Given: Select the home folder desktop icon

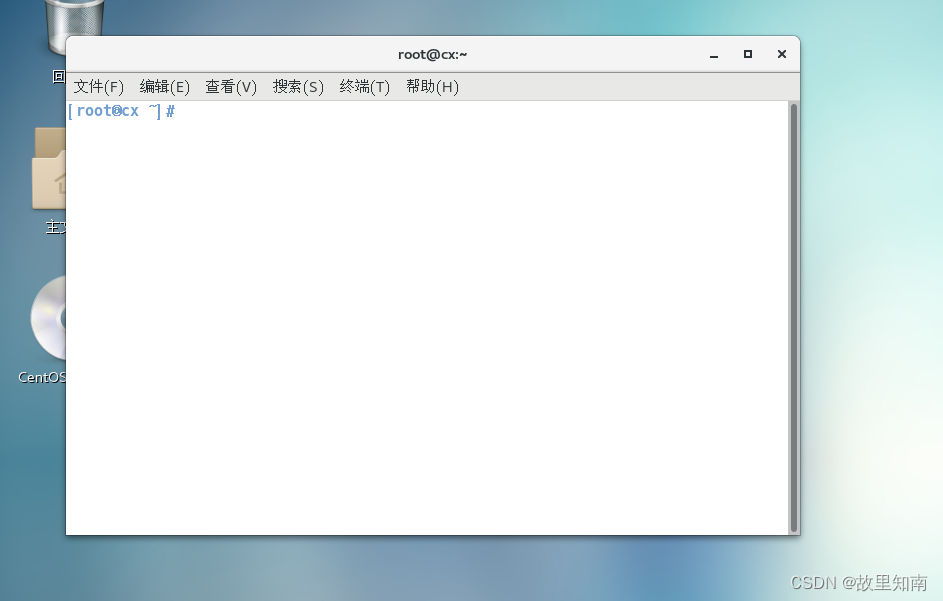Looking at the screenshot, I should coord(49,168).
